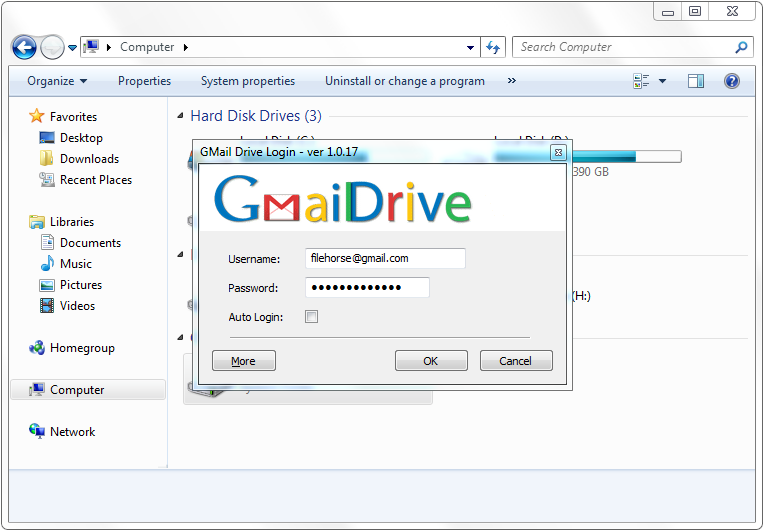Minimize the Explorer window

[668, 12]
